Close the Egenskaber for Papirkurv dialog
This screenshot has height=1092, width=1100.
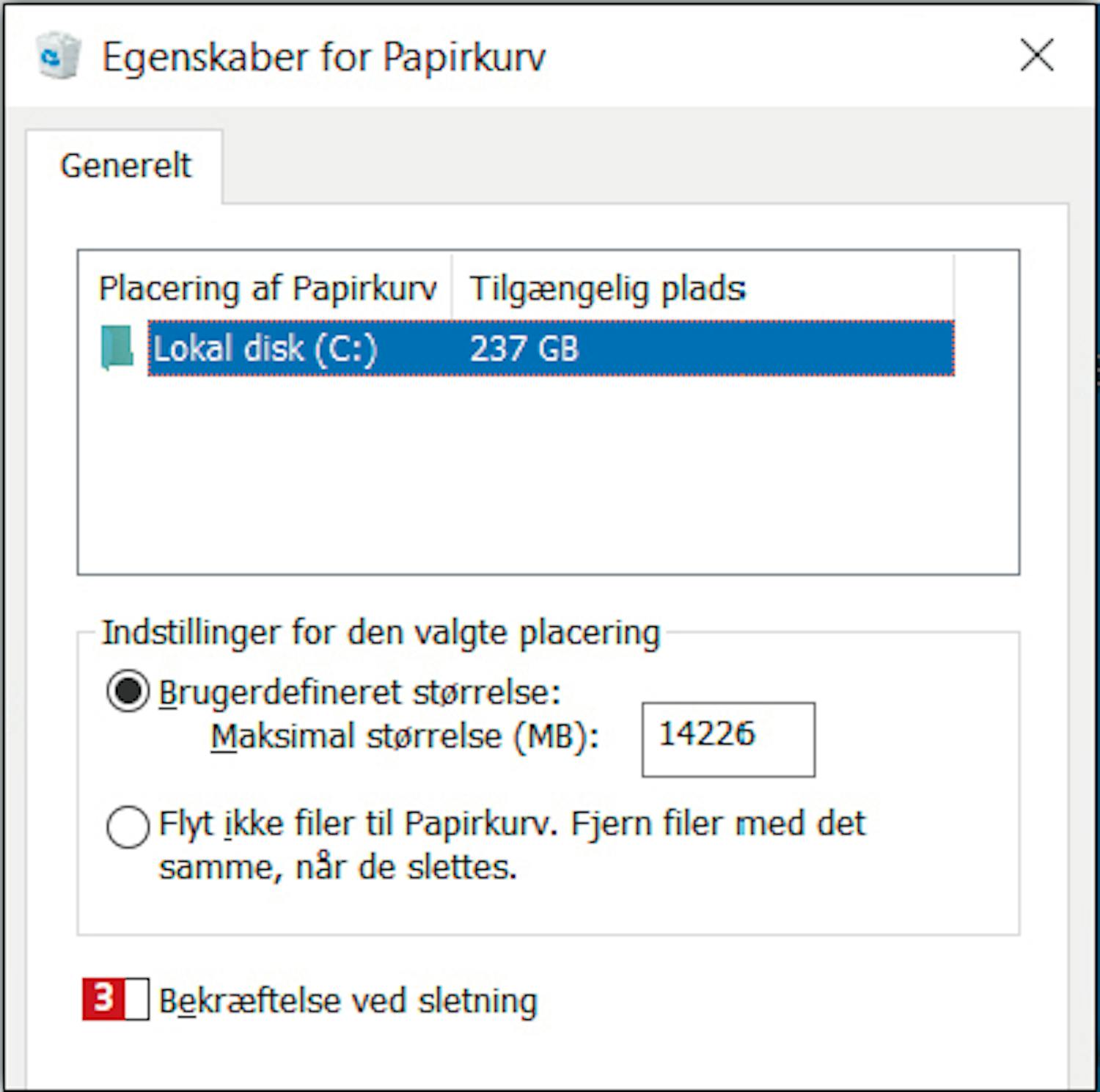[1037, 56]
